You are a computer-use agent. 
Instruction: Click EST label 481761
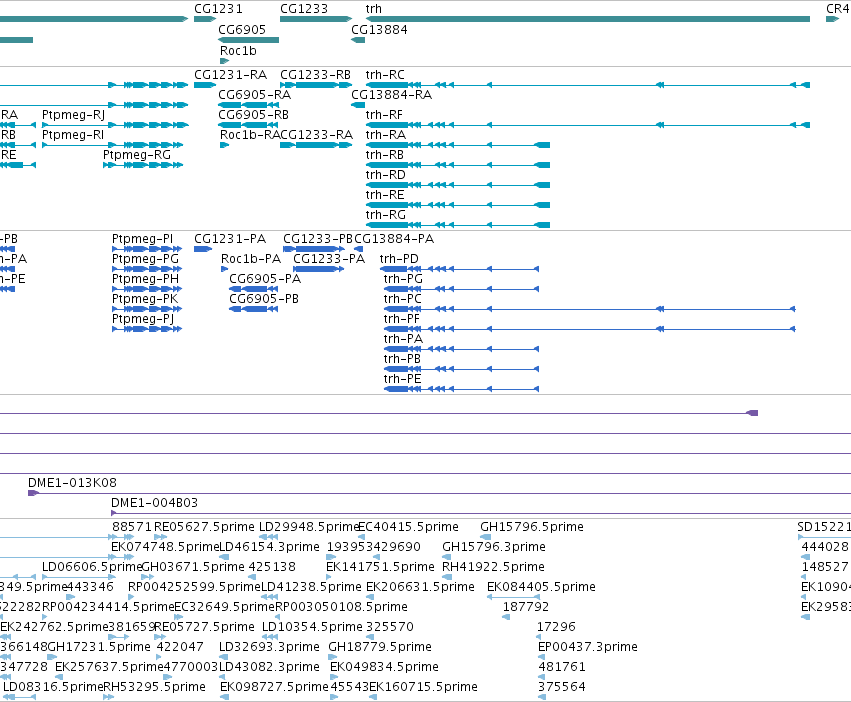coord(562,667)
